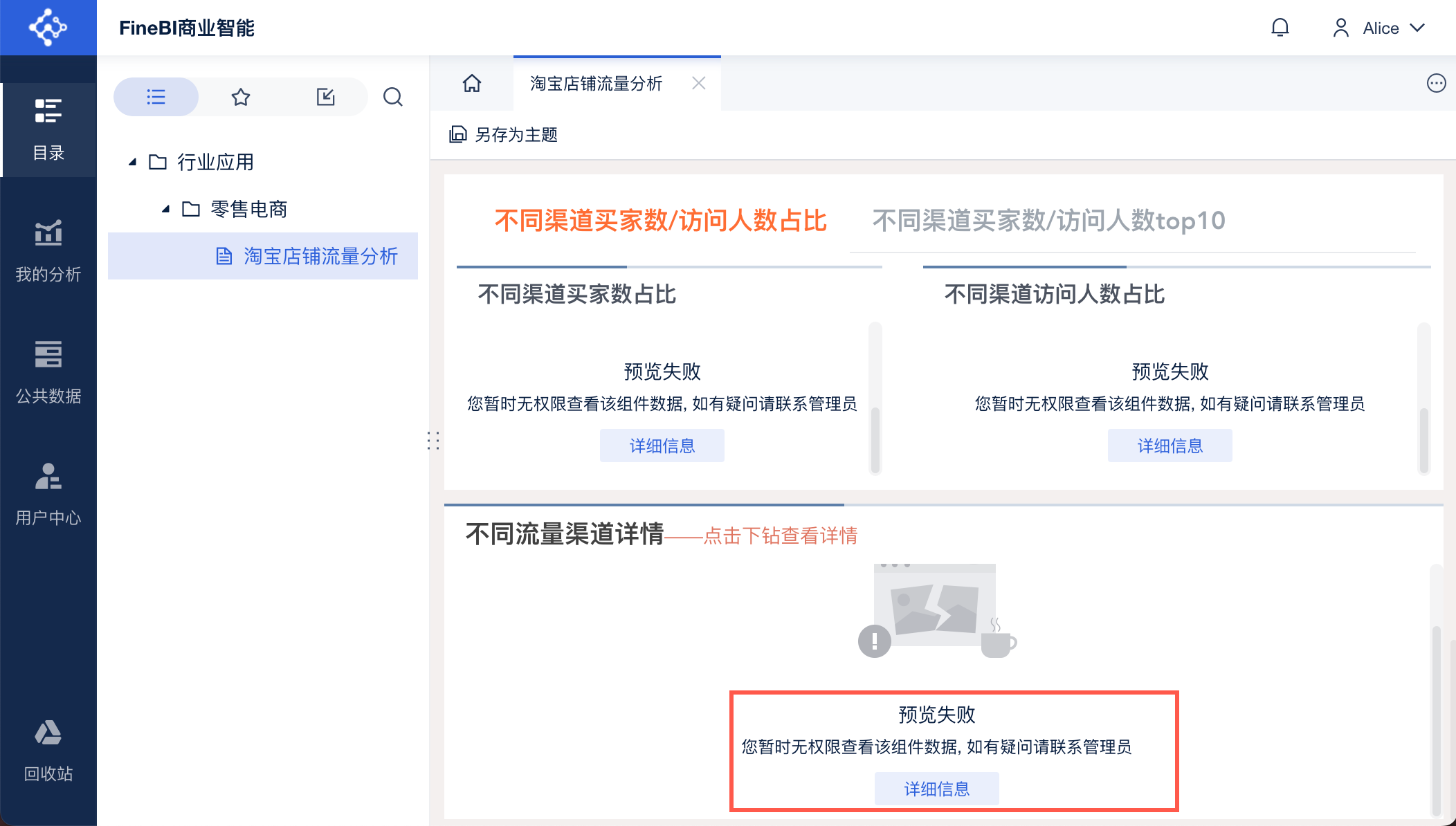The image size is (1456, 826).
Task: Go to 我的分析 in sidebar
Action: [48, 251]
